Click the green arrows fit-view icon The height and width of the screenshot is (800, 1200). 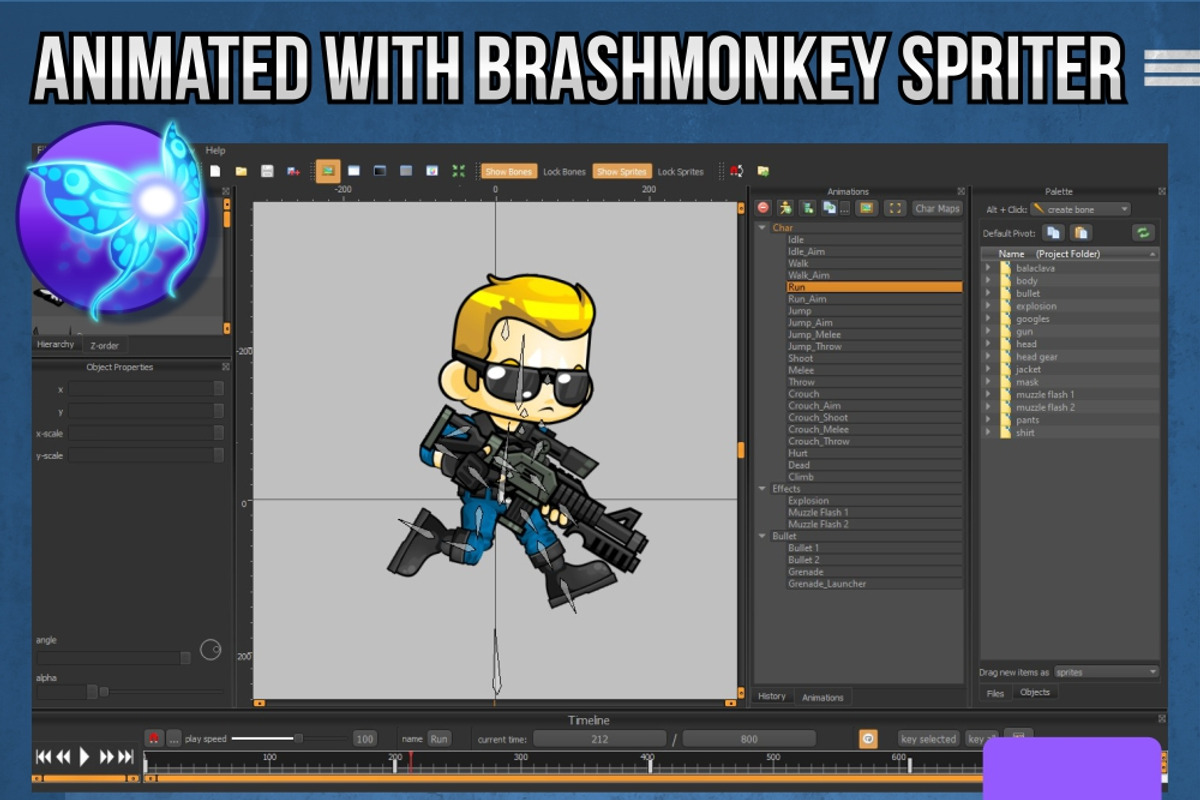point(458,171)
